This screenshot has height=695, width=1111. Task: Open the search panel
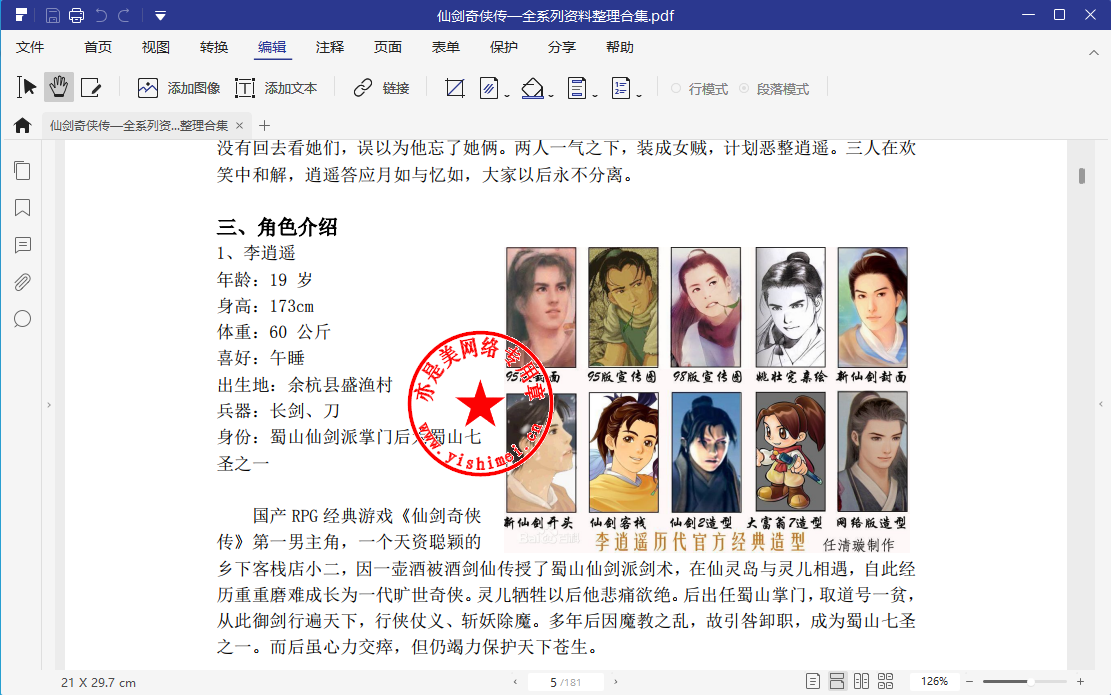(23, 319)
